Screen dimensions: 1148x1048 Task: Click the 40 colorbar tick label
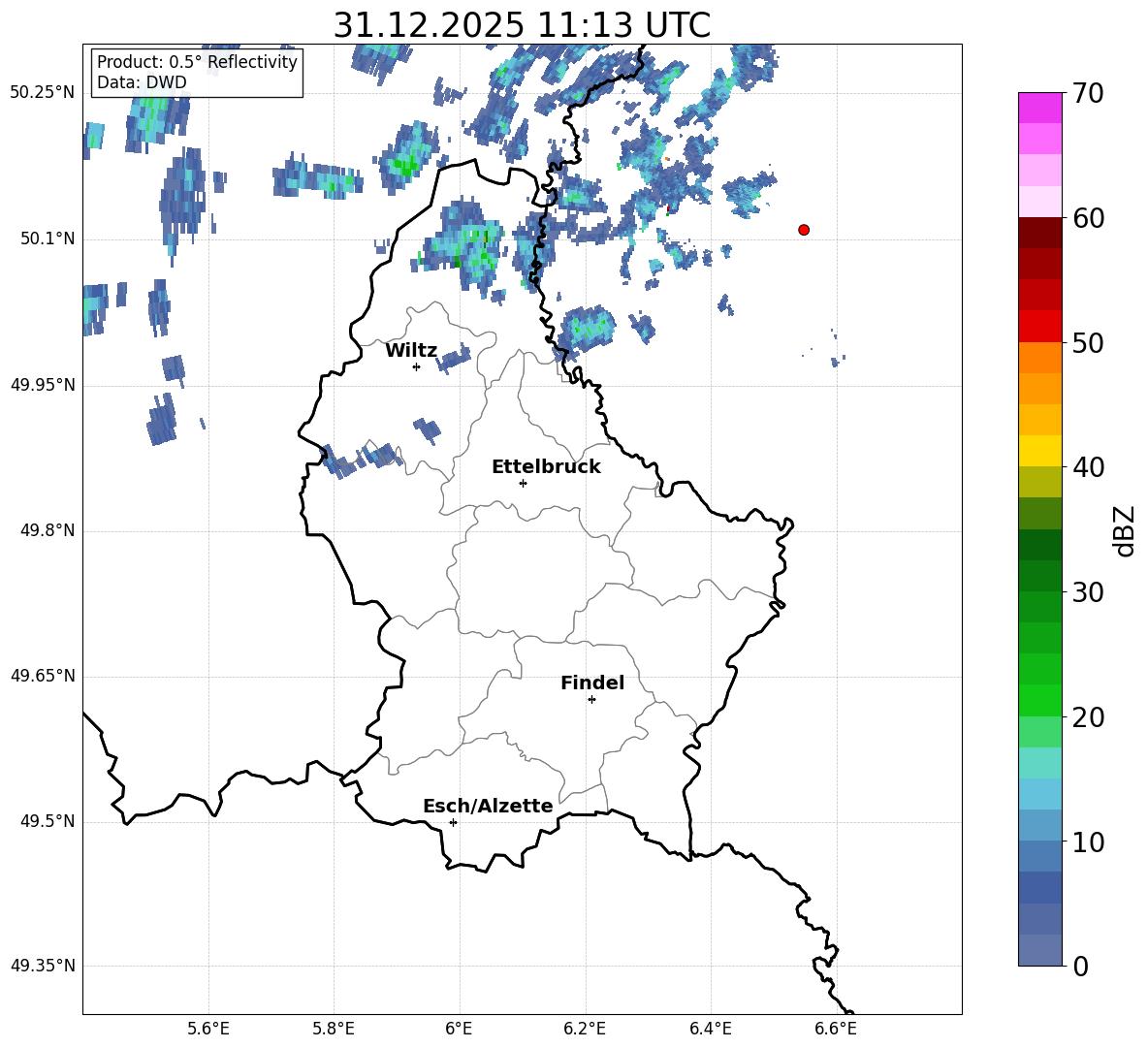tap(1089, 467)
